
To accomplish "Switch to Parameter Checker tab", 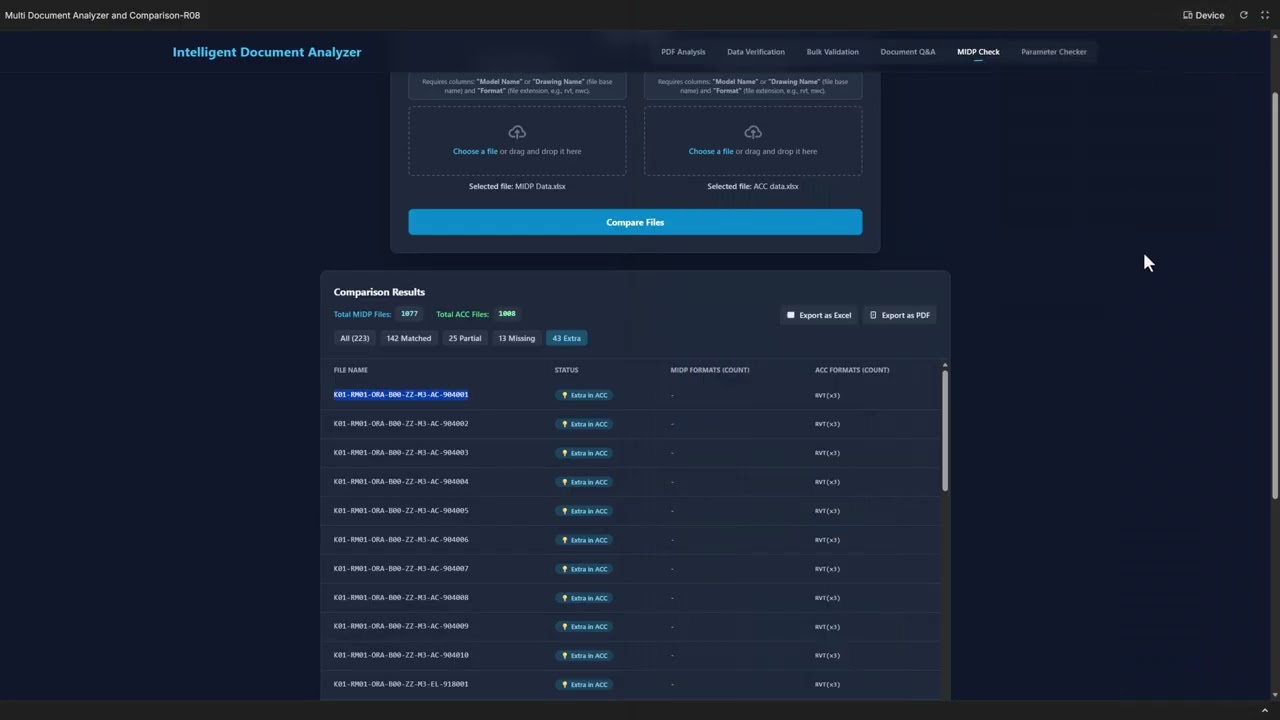I will point(1054,52).
